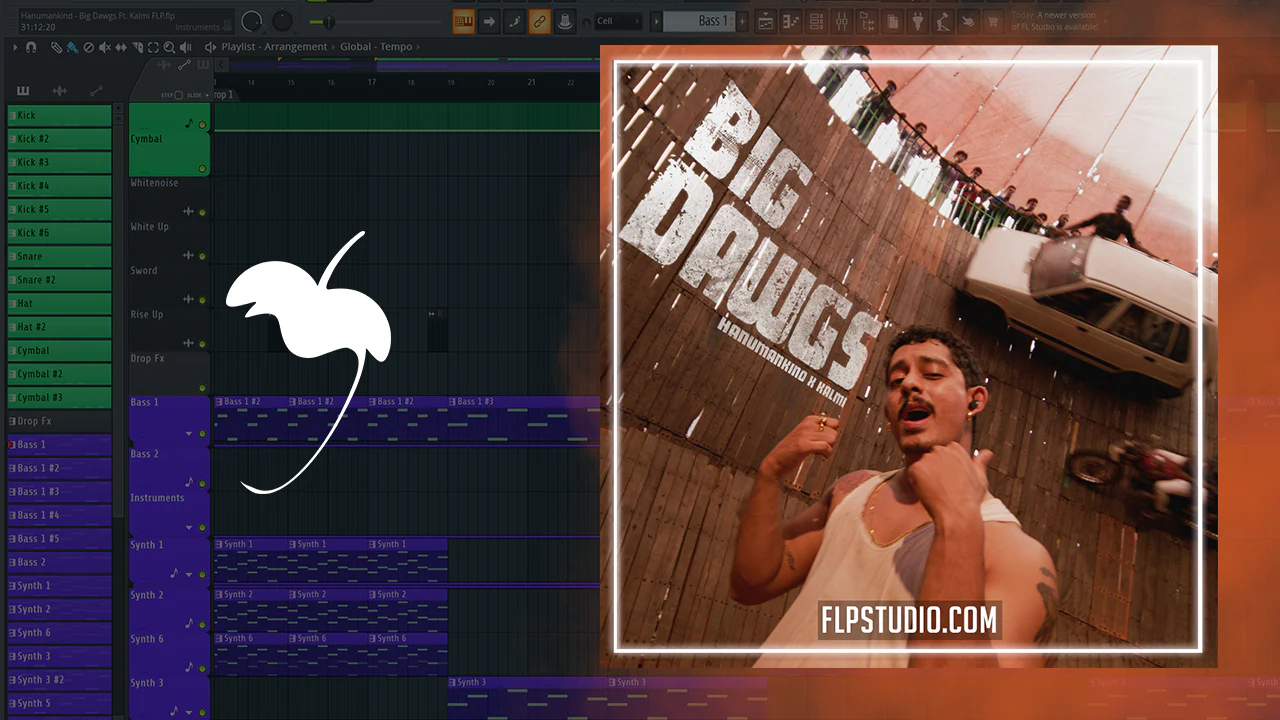This screenshot has width=1280, height=720.
Task: Open the Bass 1 pattern selector
Action: [x=698, y=21]
